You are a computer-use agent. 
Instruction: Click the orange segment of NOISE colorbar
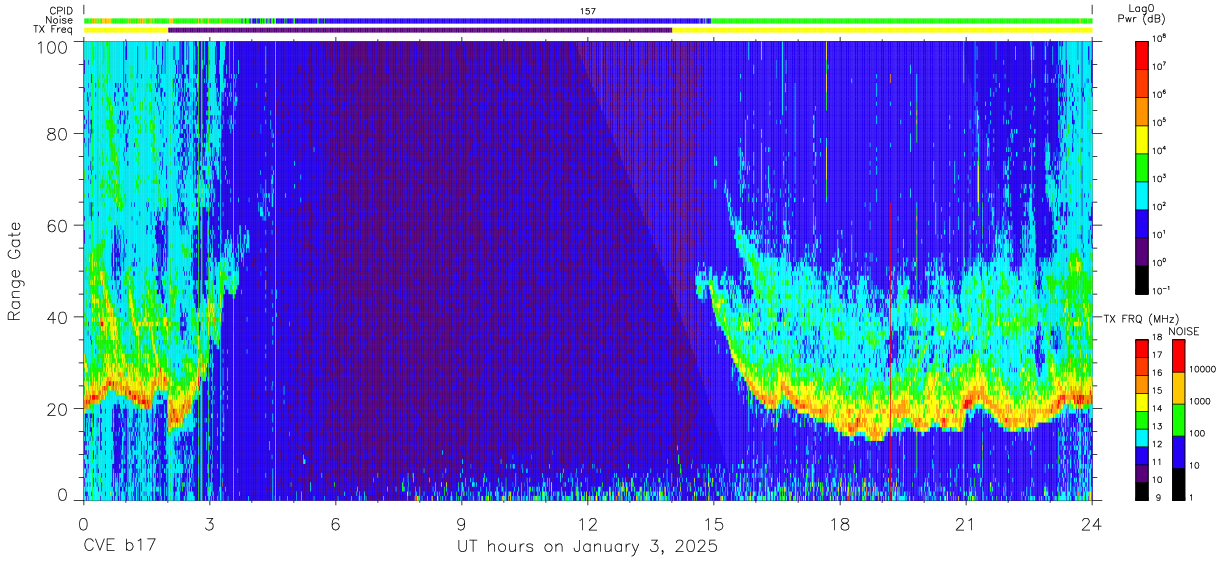click(1178, 388)
